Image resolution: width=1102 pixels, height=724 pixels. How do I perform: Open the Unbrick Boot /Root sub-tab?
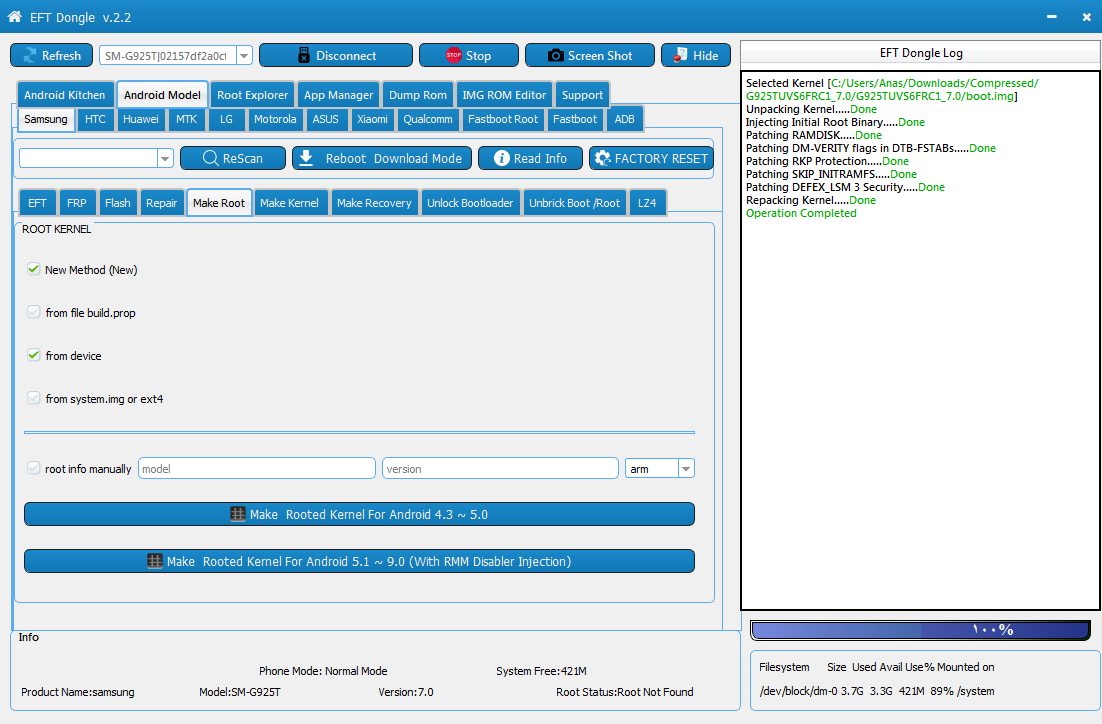pos(574,202)
